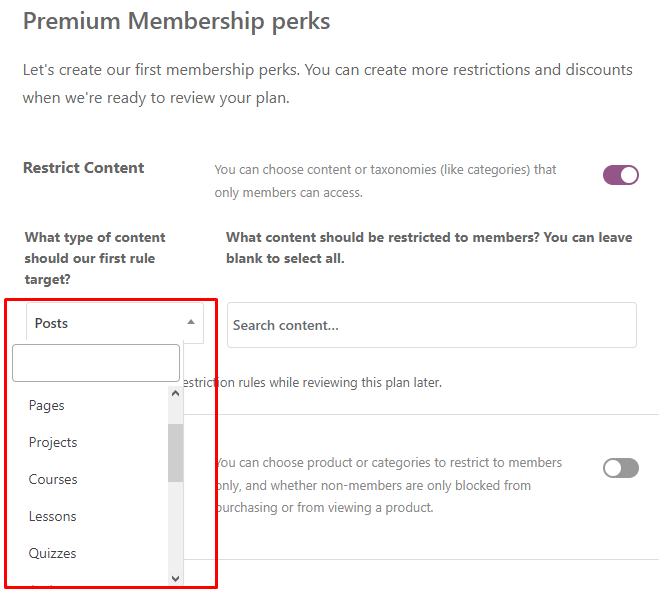Pick Lessons from the dropdown options

coord(90,516)
